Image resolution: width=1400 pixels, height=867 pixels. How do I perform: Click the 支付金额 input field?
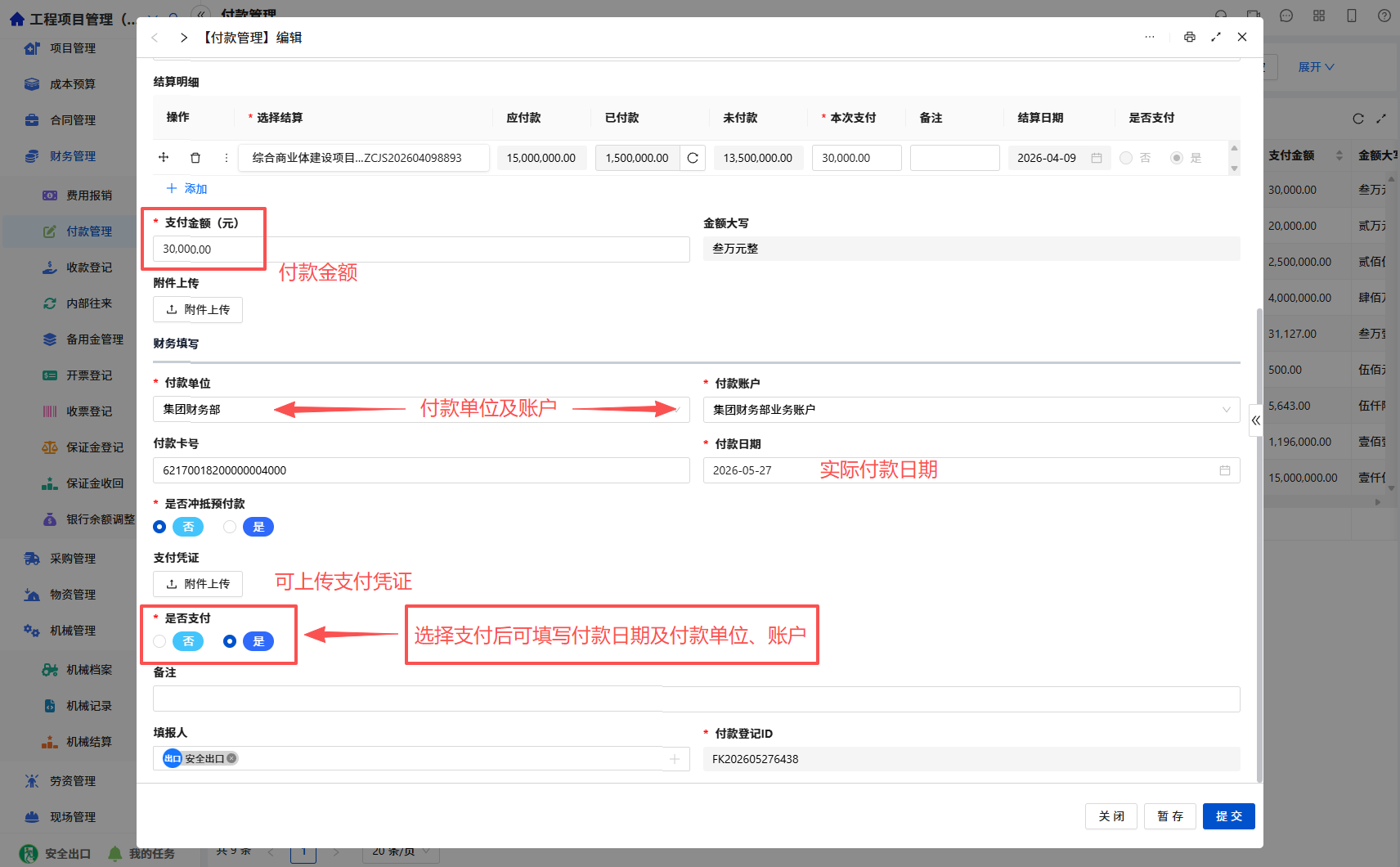[421, 249]
